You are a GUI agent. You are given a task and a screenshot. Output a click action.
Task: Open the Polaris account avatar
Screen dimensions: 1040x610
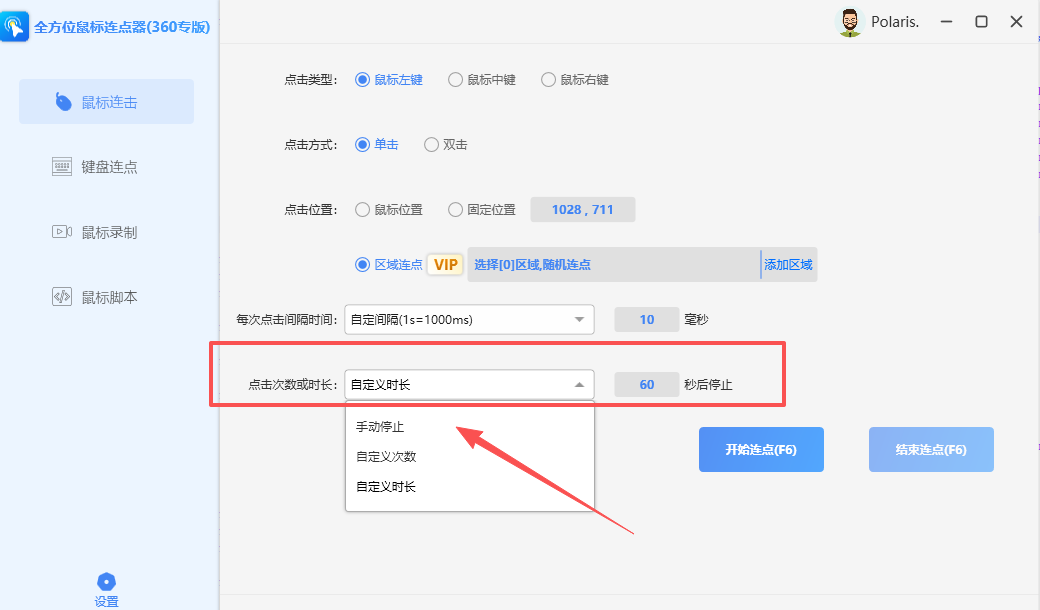point(849,21)
